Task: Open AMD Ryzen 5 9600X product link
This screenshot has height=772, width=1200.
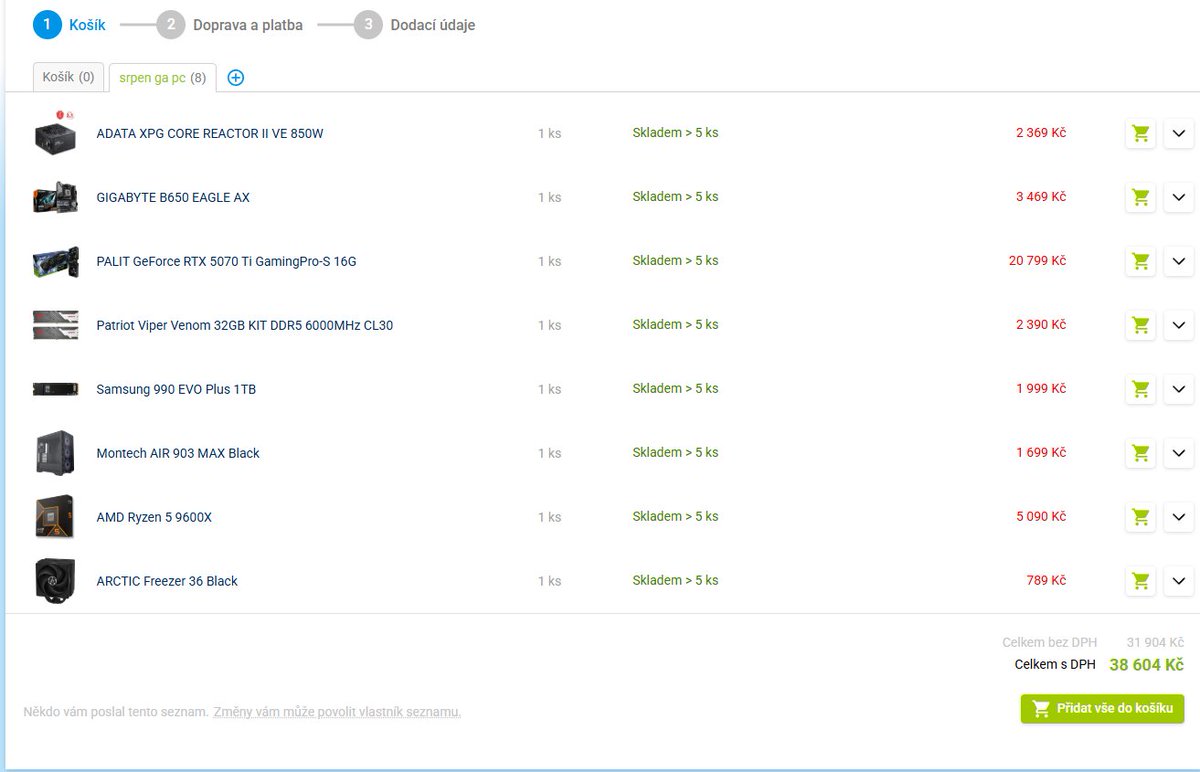Action: [x=154, y=517]
